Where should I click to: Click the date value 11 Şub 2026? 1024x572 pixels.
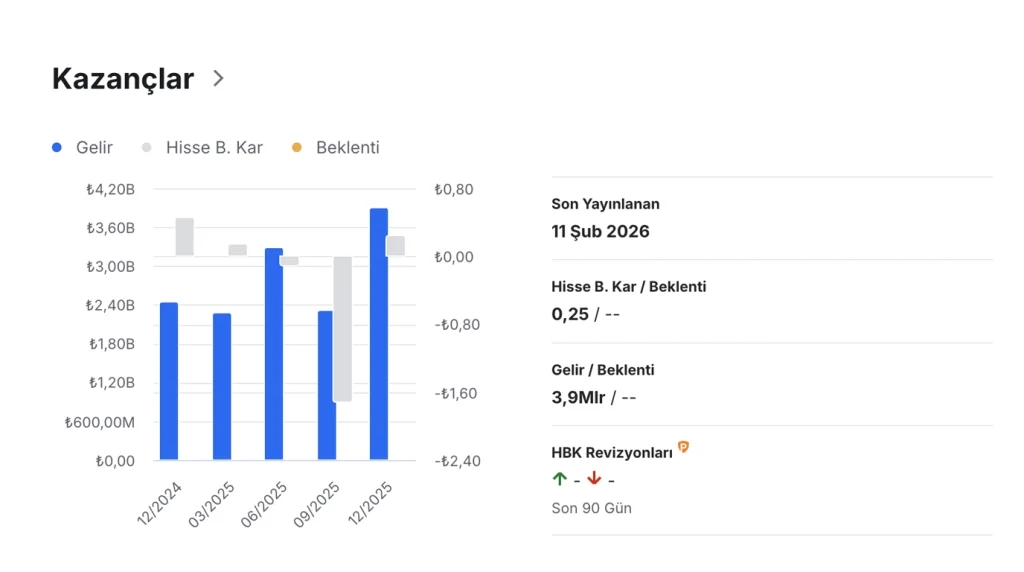600,232
